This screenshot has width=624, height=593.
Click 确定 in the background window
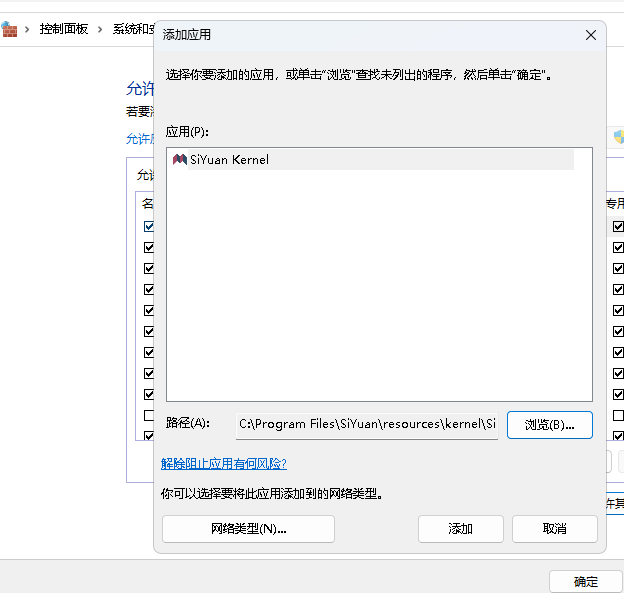pos(586,582)
